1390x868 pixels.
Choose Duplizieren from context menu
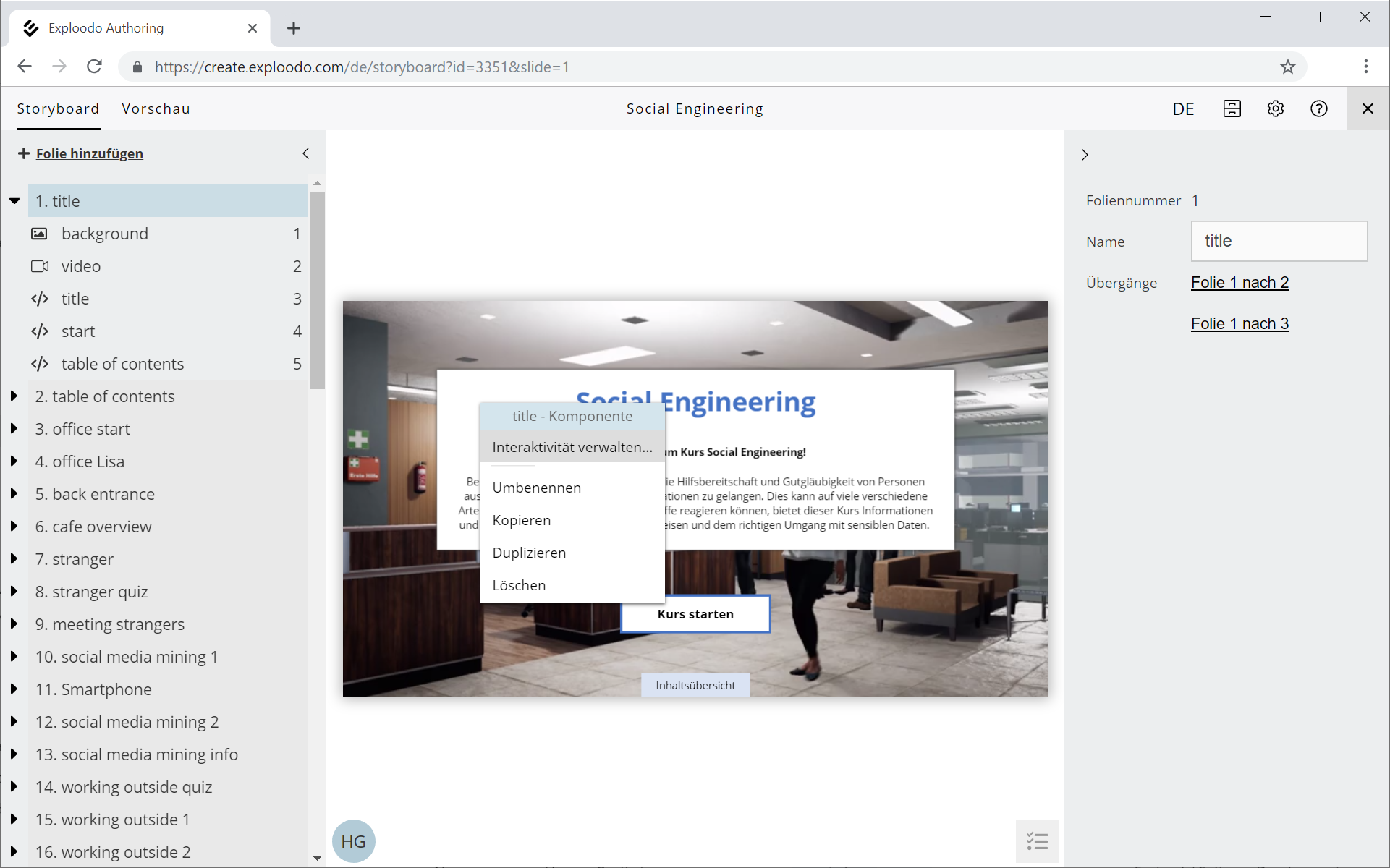[529, 553]
